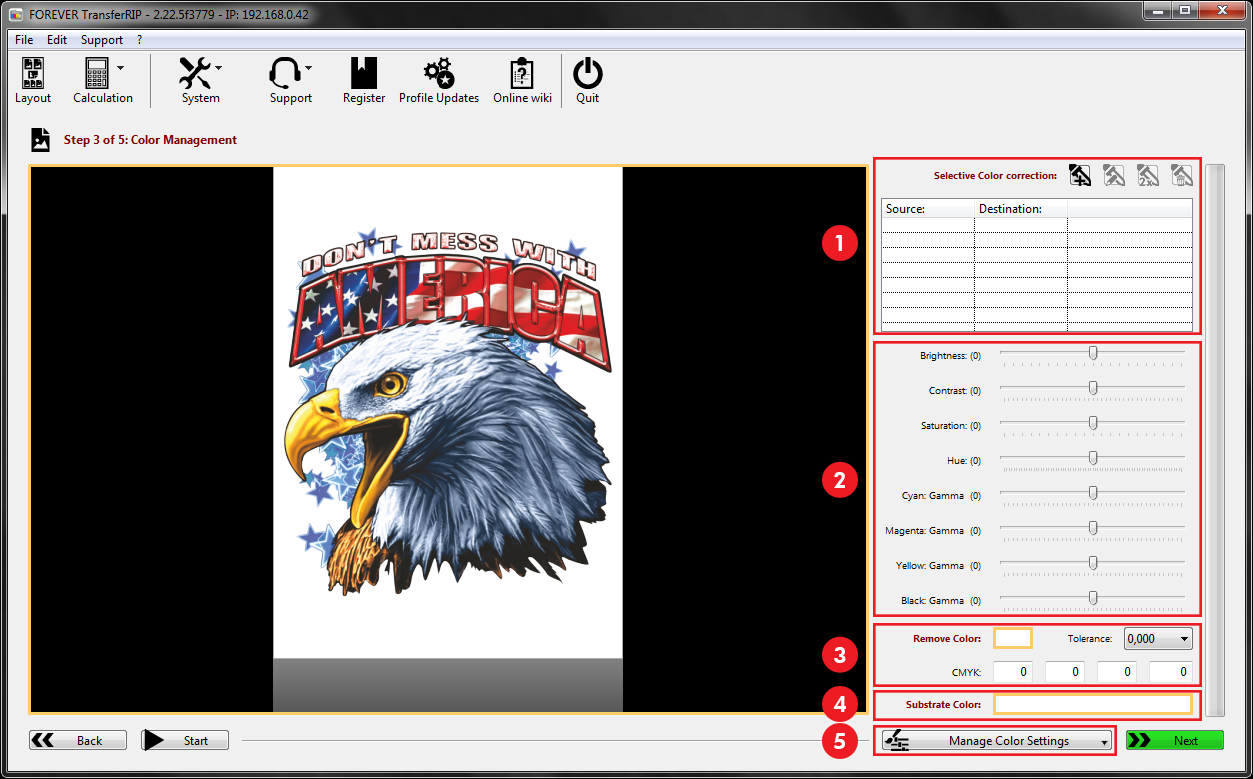
Task: Click the eagle artwork preview image
Action: click(448, 412)
